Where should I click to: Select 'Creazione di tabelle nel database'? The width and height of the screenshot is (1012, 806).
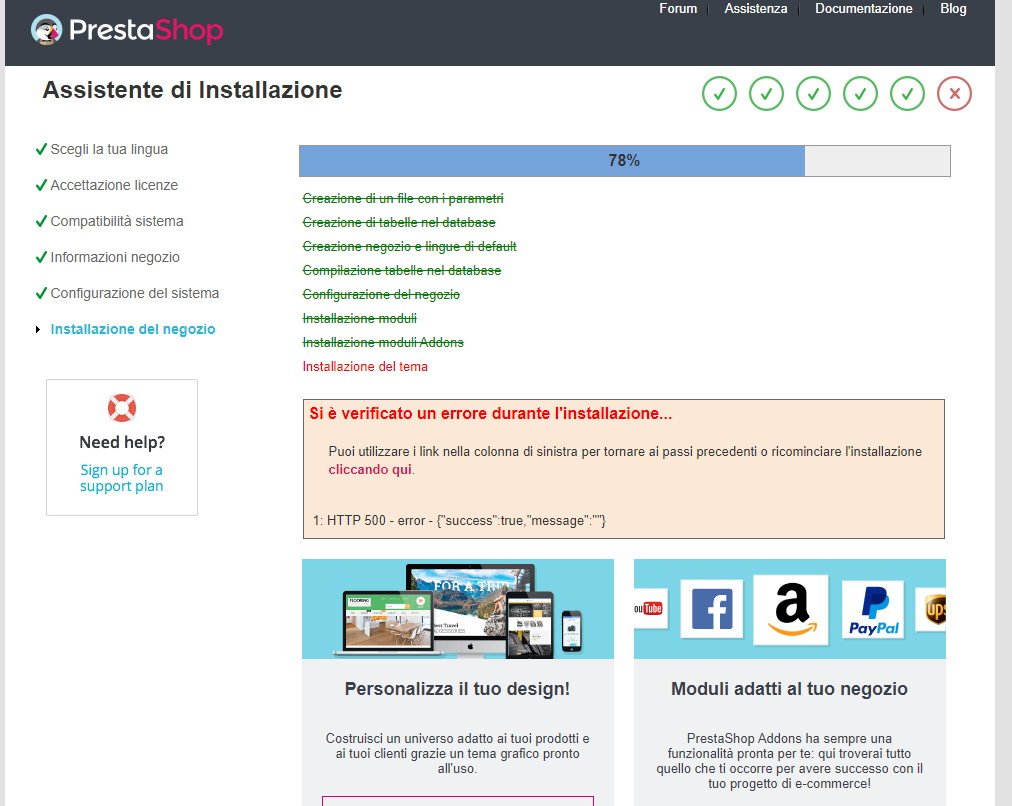[x=399, y=222]
